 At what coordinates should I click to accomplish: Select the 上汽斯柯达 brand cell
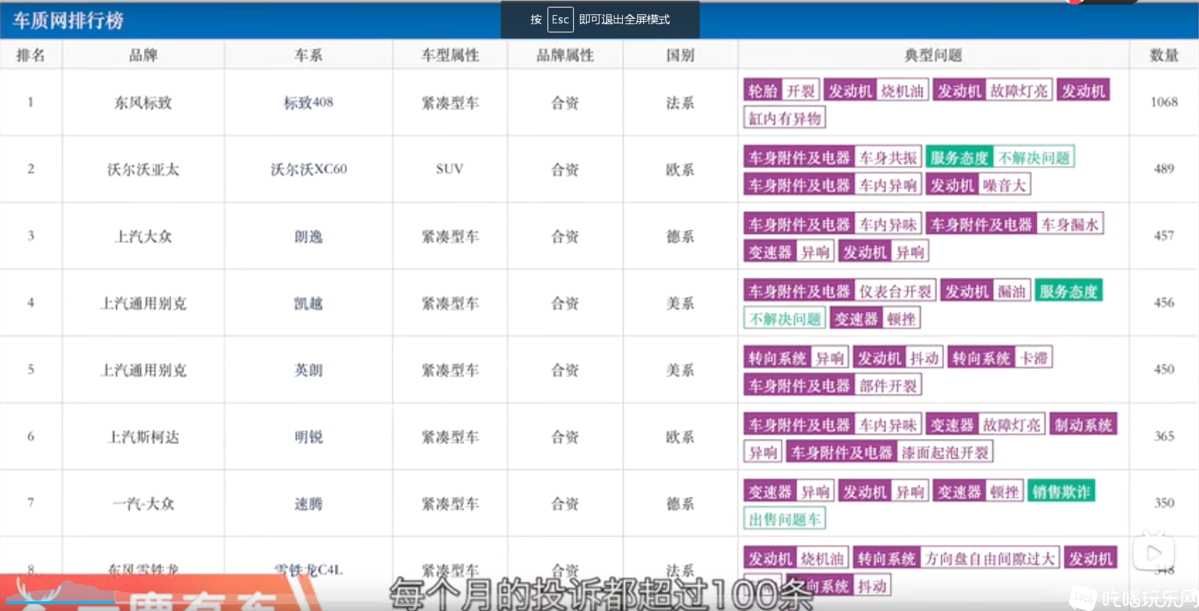point(143,437)
